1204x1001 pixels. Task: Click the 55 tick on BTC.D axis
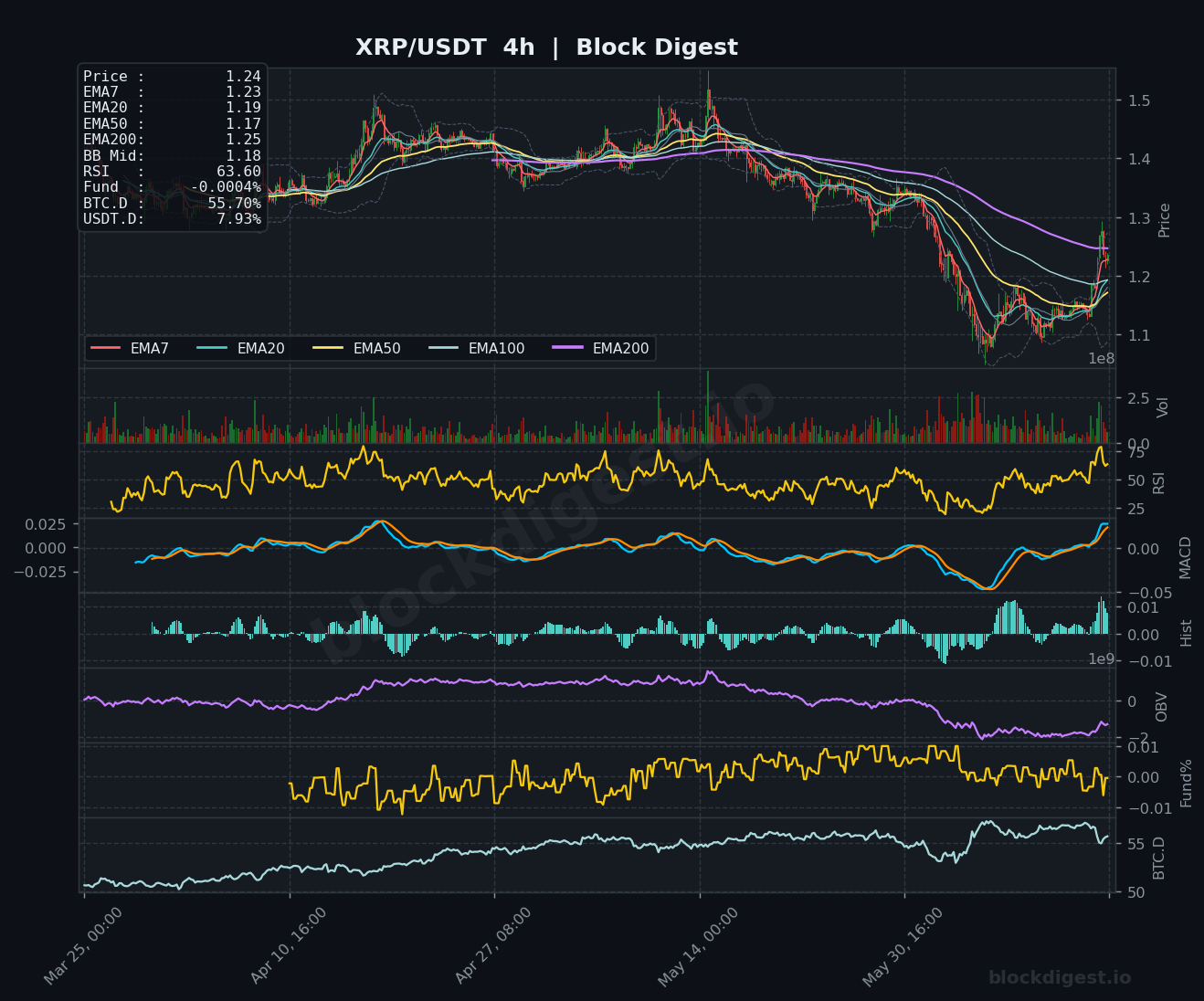(x=1136, y=844)
